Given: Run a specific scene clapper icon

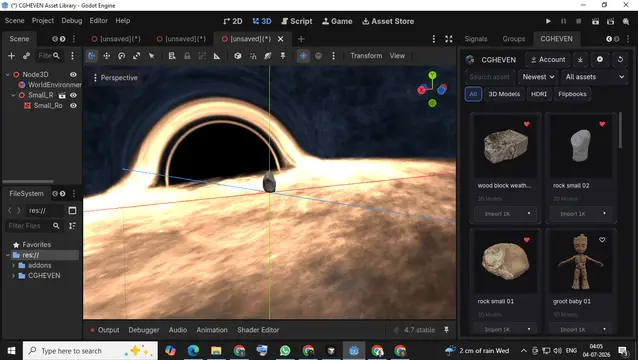Looking at the screenshot, I should point(610,21).
